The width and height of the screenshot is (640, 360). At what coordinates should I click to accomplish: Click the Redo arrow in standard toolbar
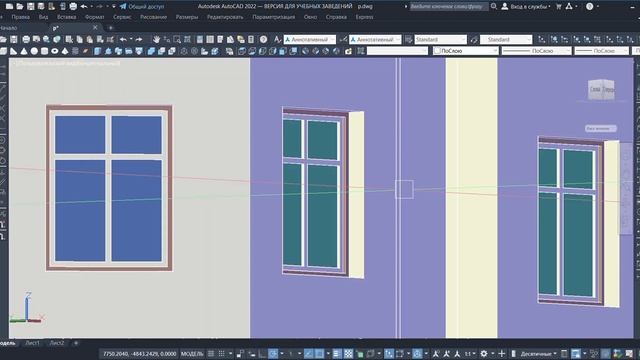[139, 40]
